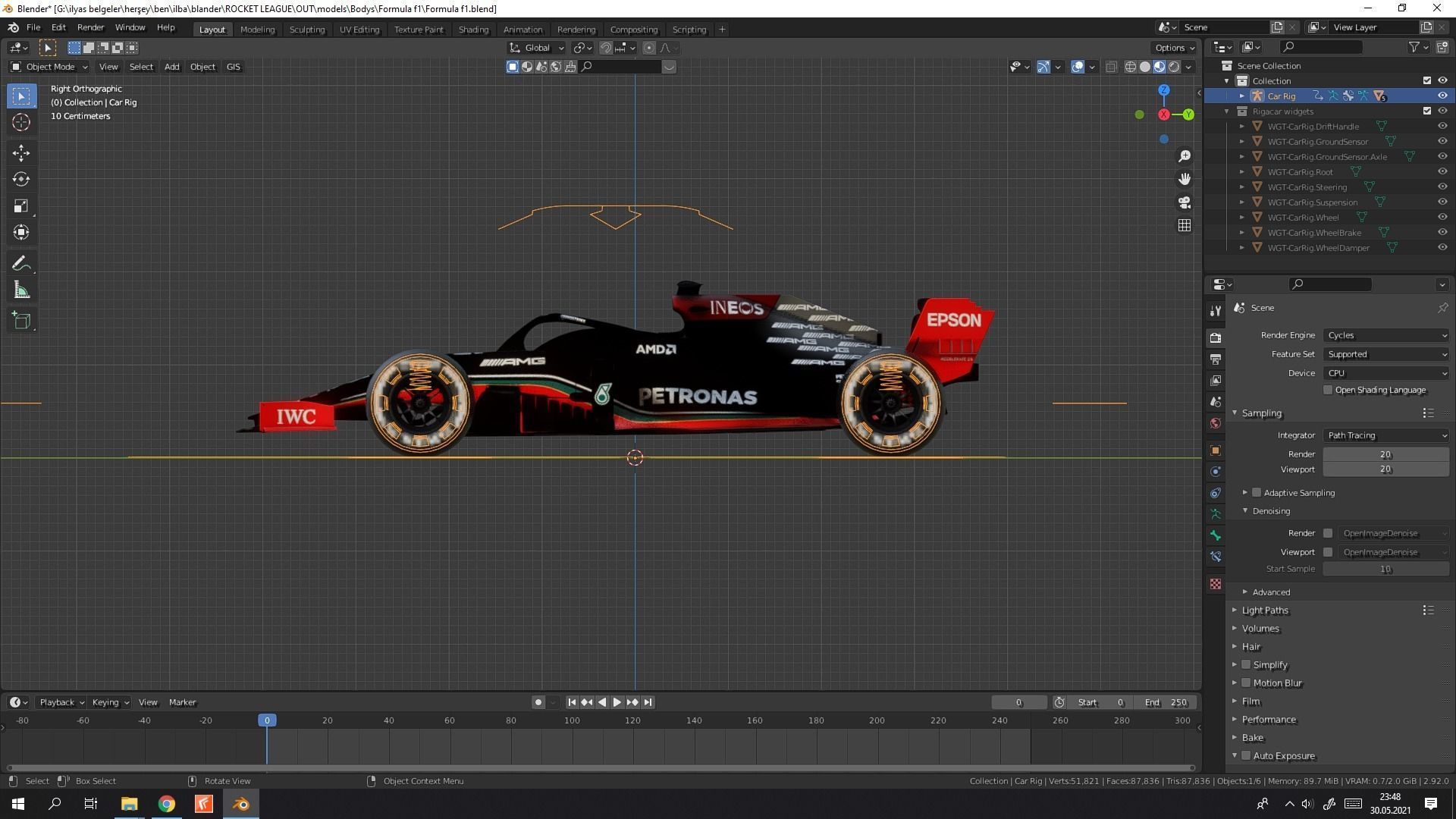Enable Adaptive Sampling checkbox
Viewport: 1456px width, 819px height.
click(1257, 493)
